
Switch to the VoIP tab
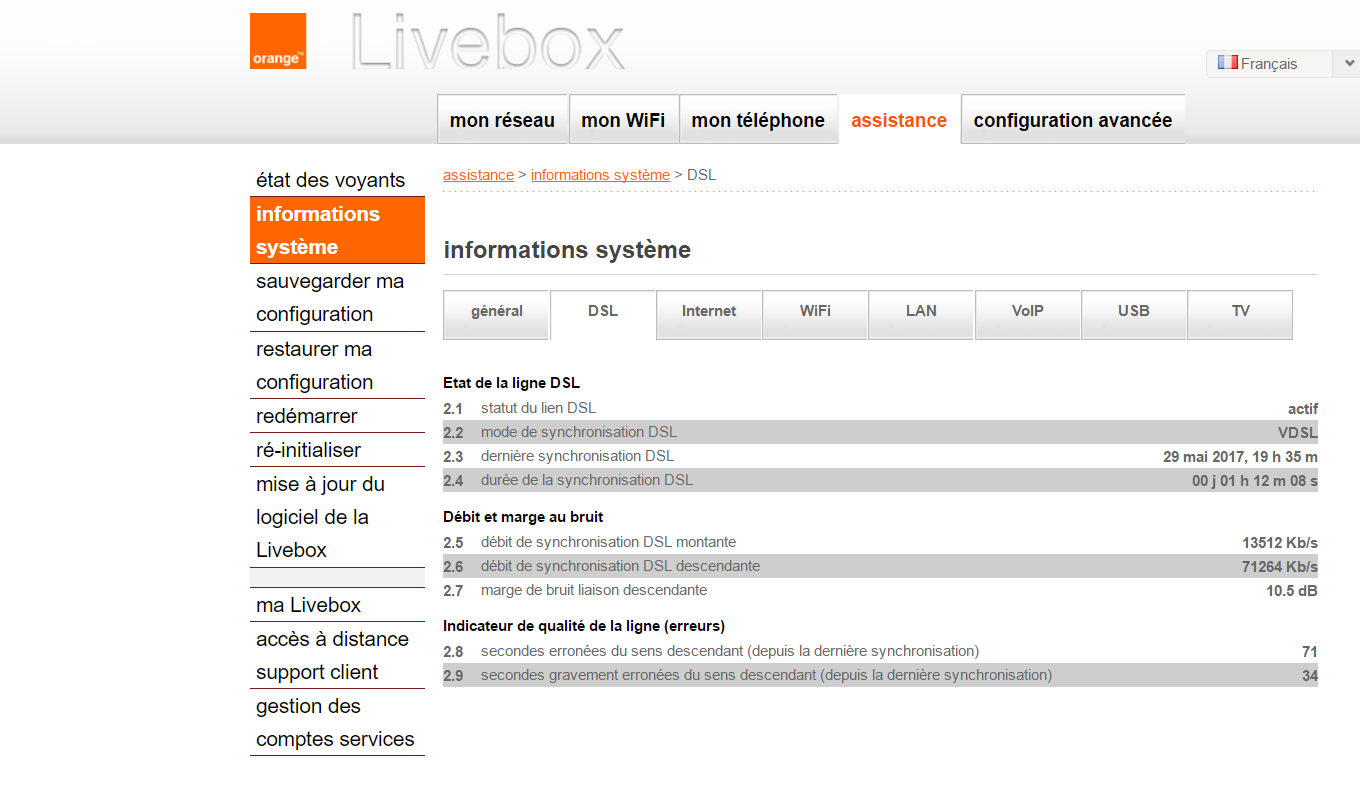(1028, 314)
